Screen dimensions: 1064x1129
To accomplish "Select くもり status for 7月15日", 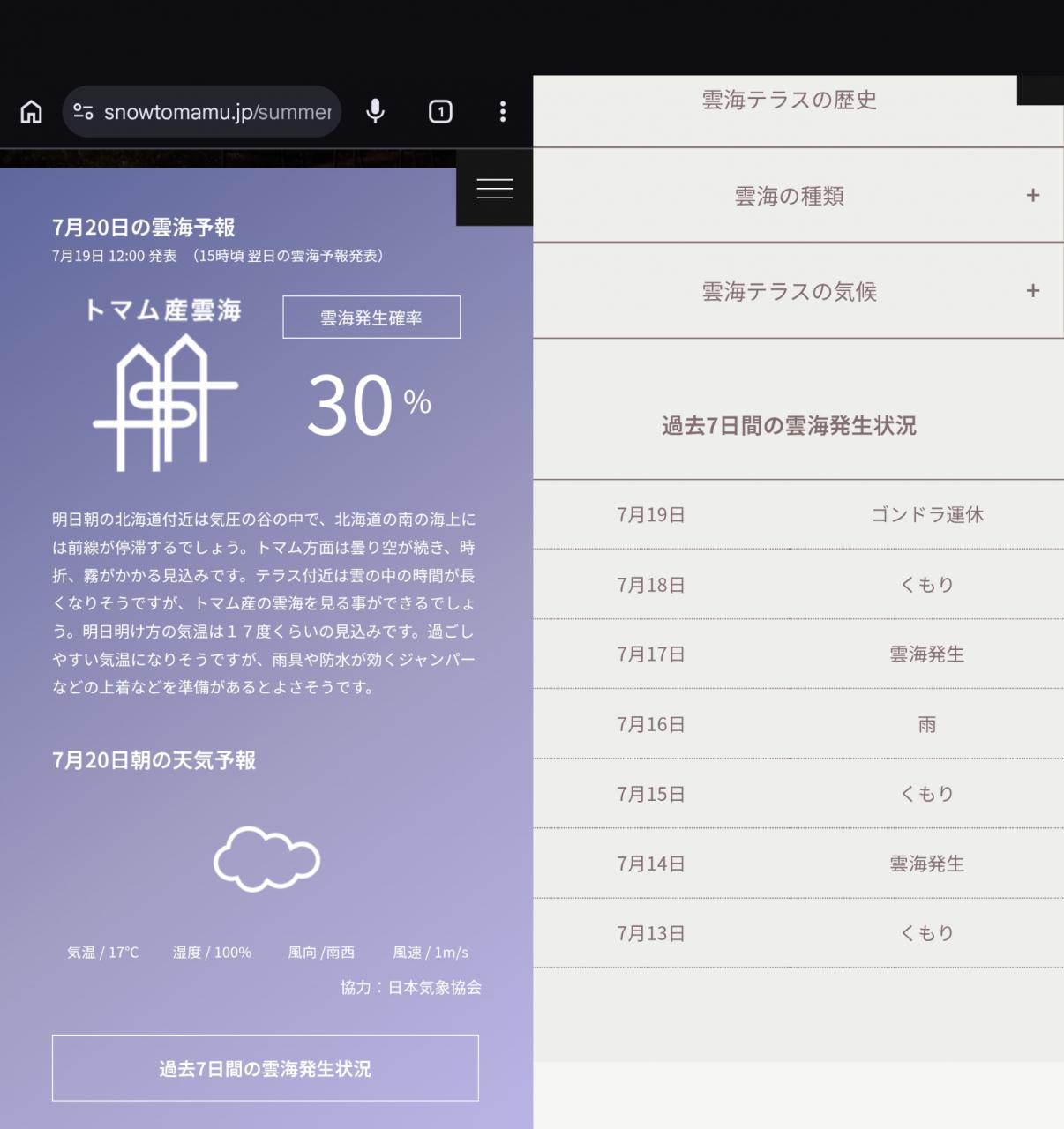I will 927,794.
